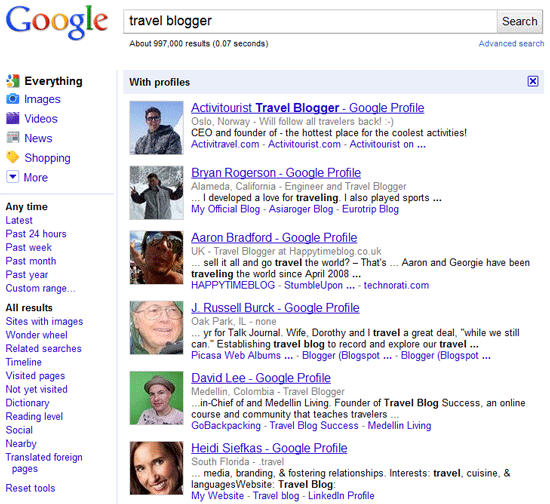Open Activitourist Travel Blogger profile title
550x504 pixels.
coord(308,108)
